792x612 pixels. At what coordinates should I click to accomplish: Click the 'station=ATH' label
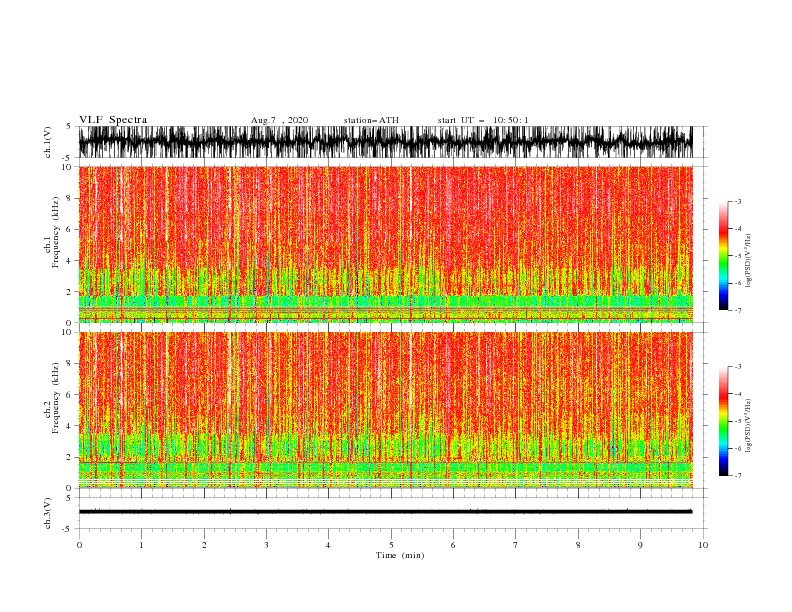coord(371,120)
